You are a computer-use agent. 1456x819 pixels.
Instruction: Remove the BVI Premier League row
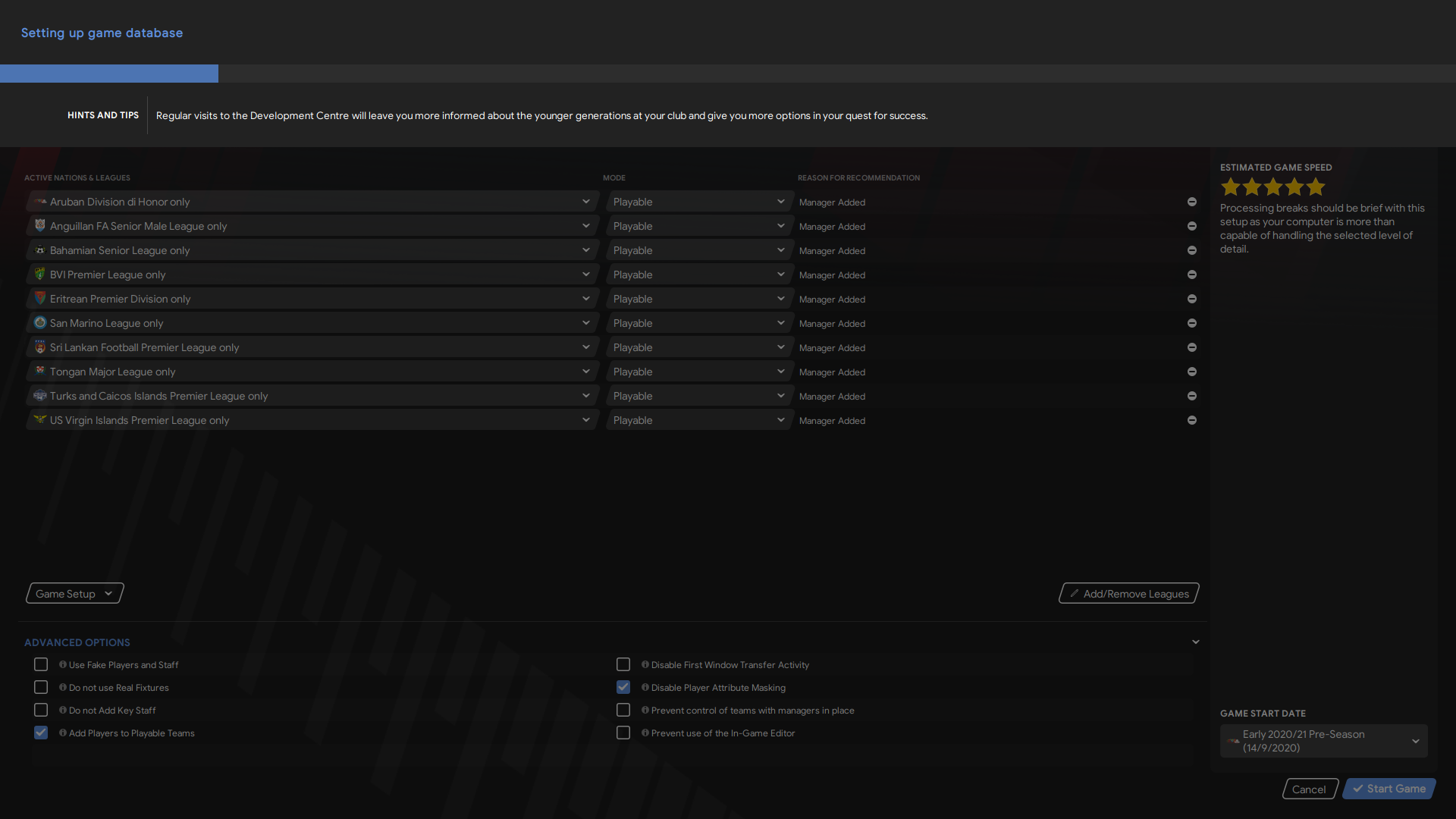pyautogui.click(x=1191, y=275)
